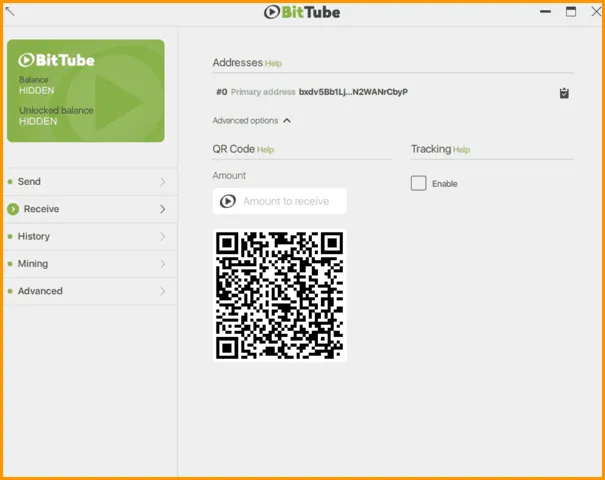Open the Mining menu item
The width and height of the screenshot is (605, 480).
click(x=90, y=264)
